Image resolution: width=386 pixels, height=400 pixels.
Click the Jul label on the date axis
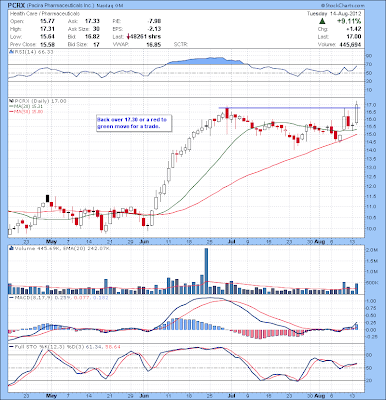click(231, 241)
